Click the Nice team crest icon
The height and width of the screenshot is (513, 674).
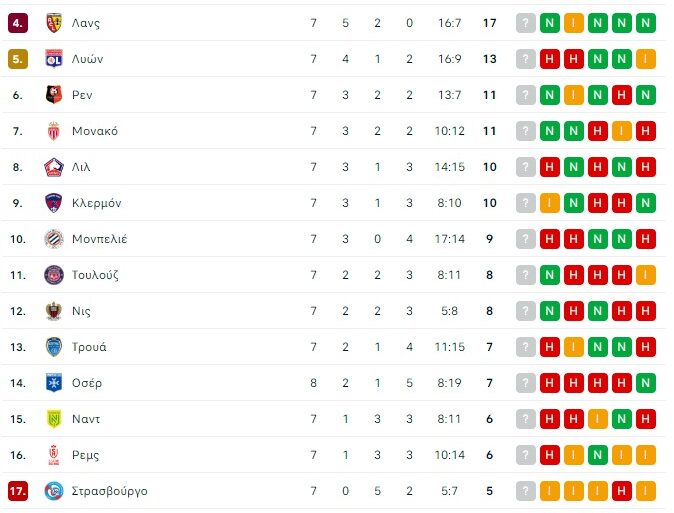(x=54, y=311)
